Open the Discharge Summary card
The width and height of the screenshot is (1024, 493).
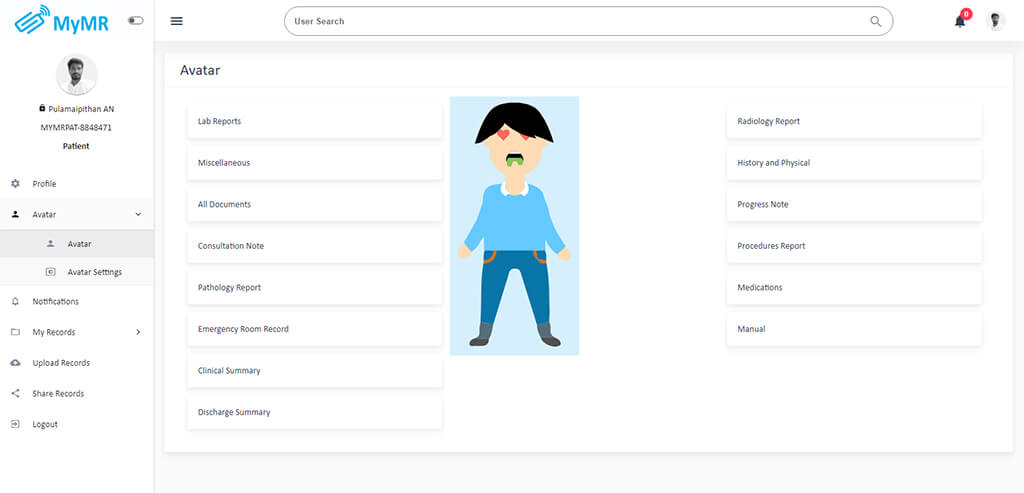point(315,412)
